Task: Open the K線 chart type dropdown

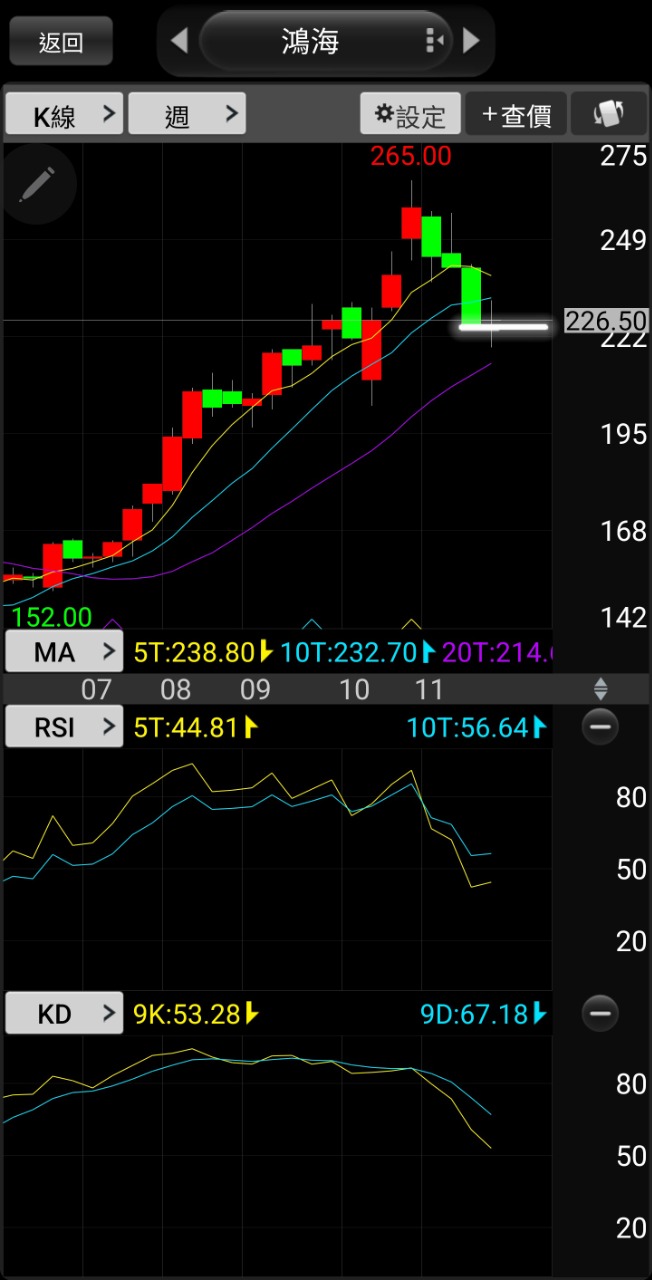Action: point(64,114)
